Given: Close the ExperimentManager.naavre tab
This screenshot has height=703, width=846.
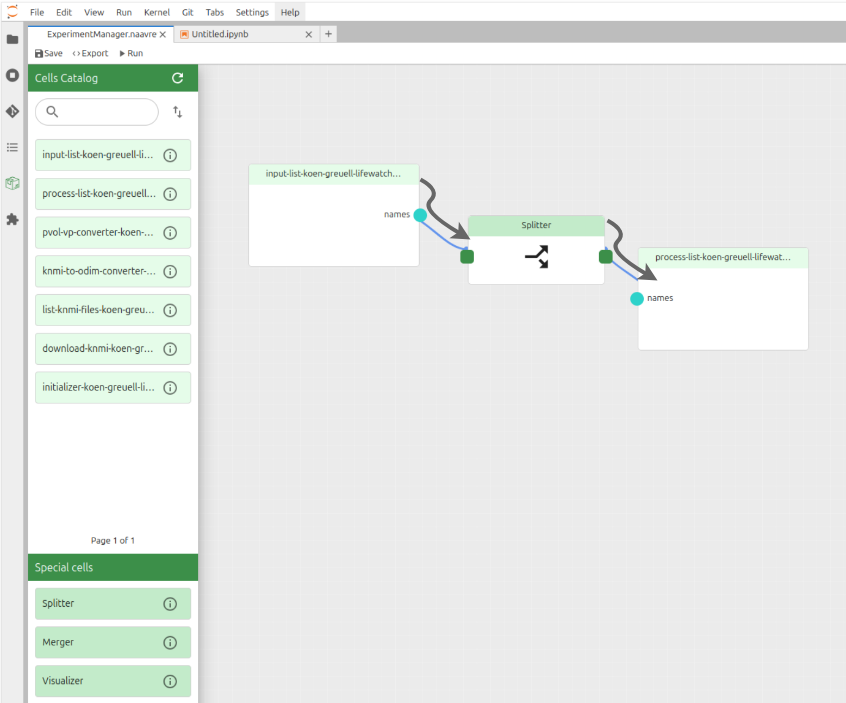Looking at the screenshot, I should point(162,35).
